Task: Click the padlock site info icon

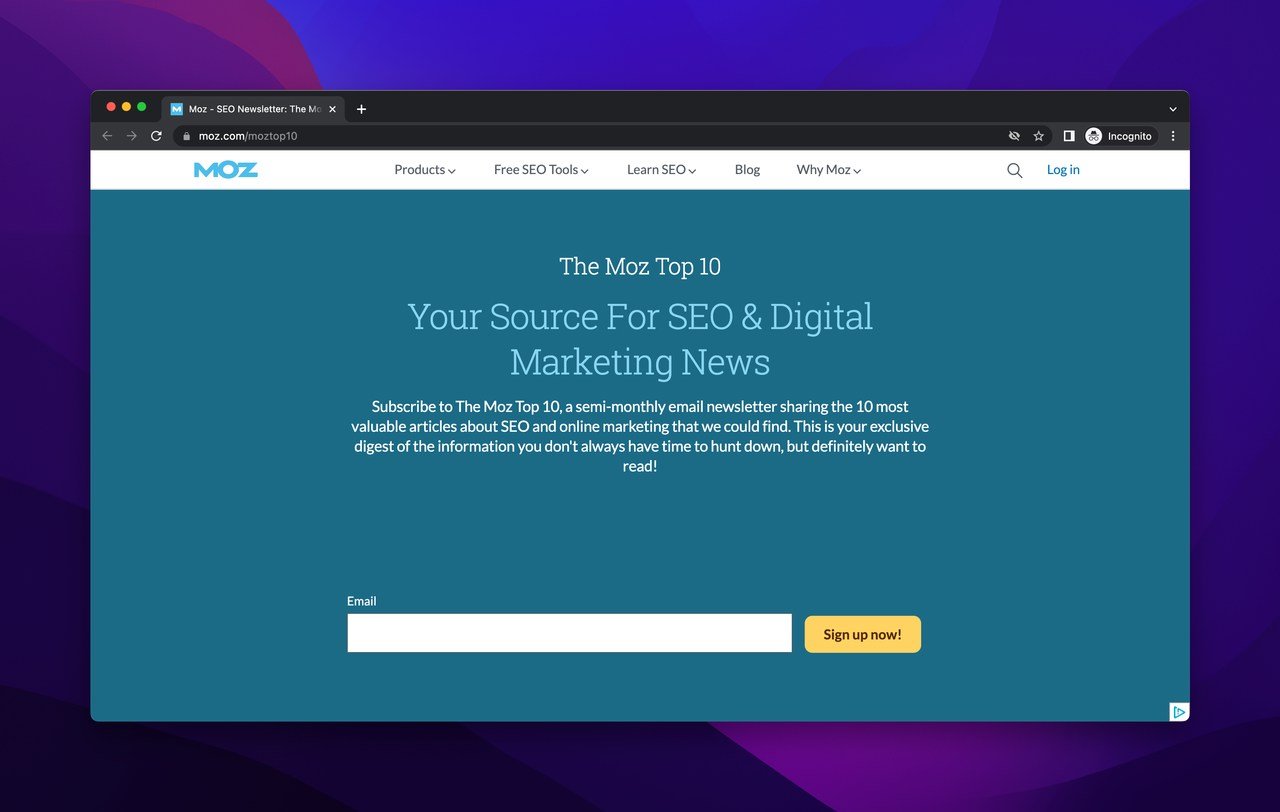Action: click(x=186, y=136)
